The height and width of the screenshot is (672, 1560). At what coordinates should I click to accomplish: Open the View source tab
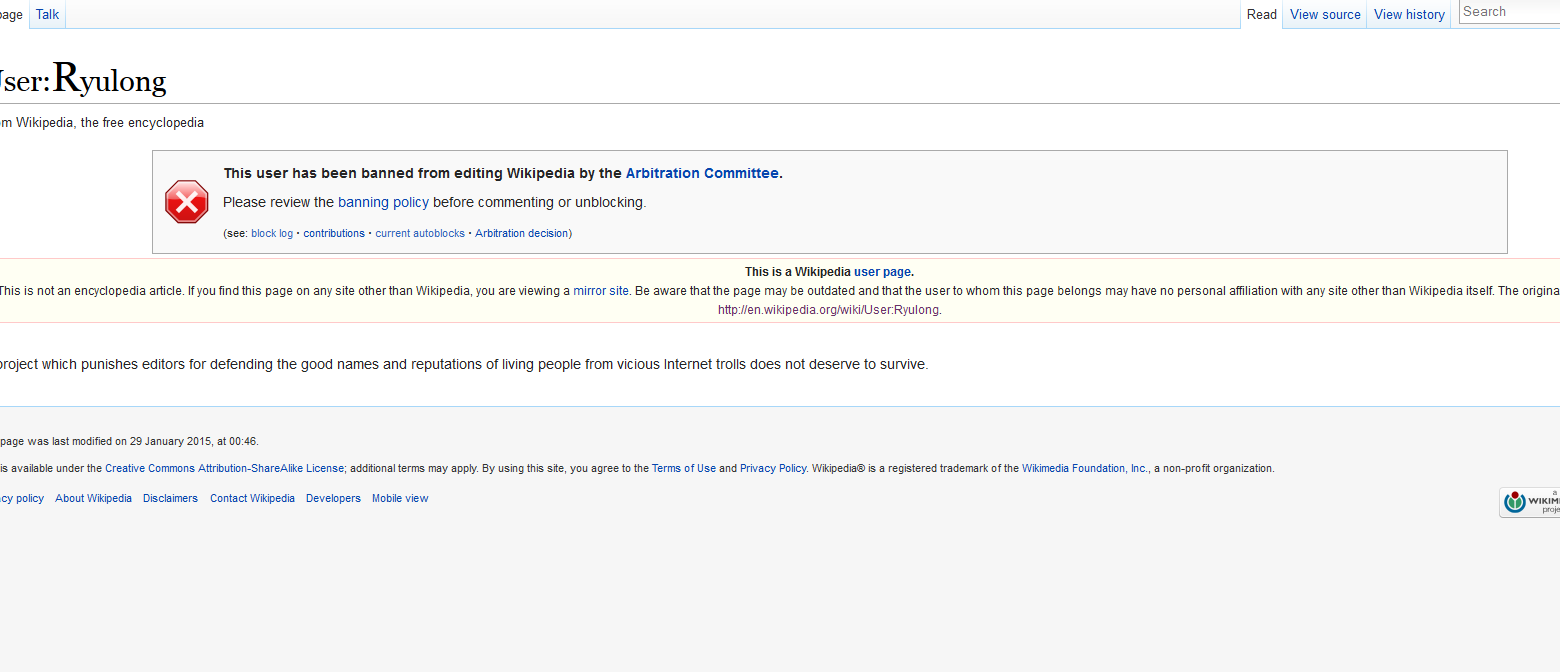[1325, 14]
